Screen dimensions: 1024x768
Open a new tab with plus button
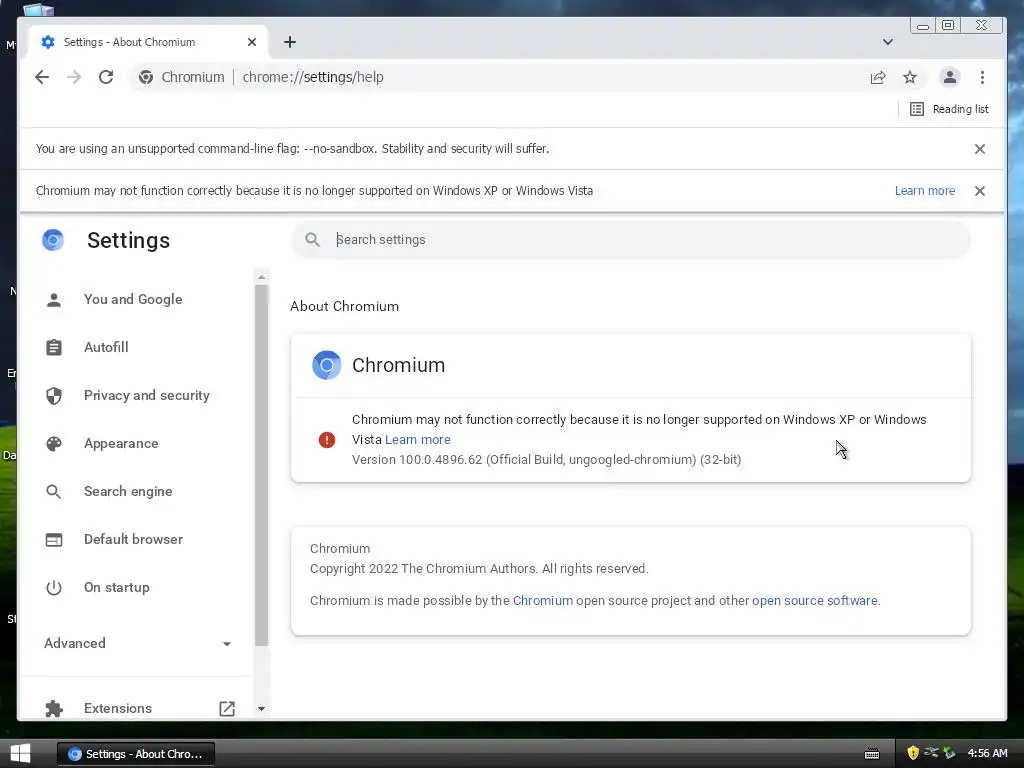290,42
